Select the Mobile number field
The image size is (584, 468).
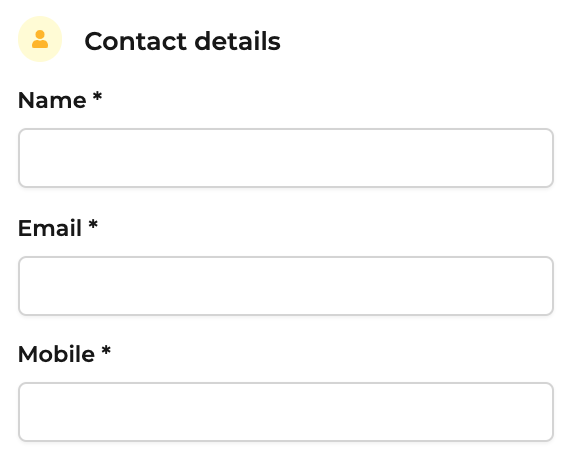(286, 412)
